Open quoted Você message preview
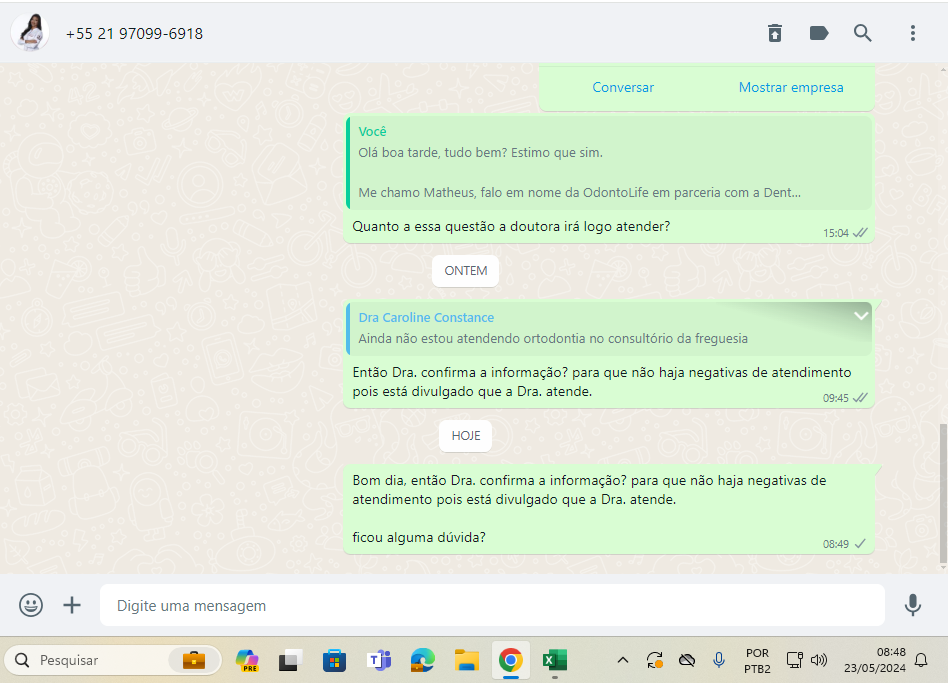This screenshot has width=948, height=683. (x=609, y=163)
